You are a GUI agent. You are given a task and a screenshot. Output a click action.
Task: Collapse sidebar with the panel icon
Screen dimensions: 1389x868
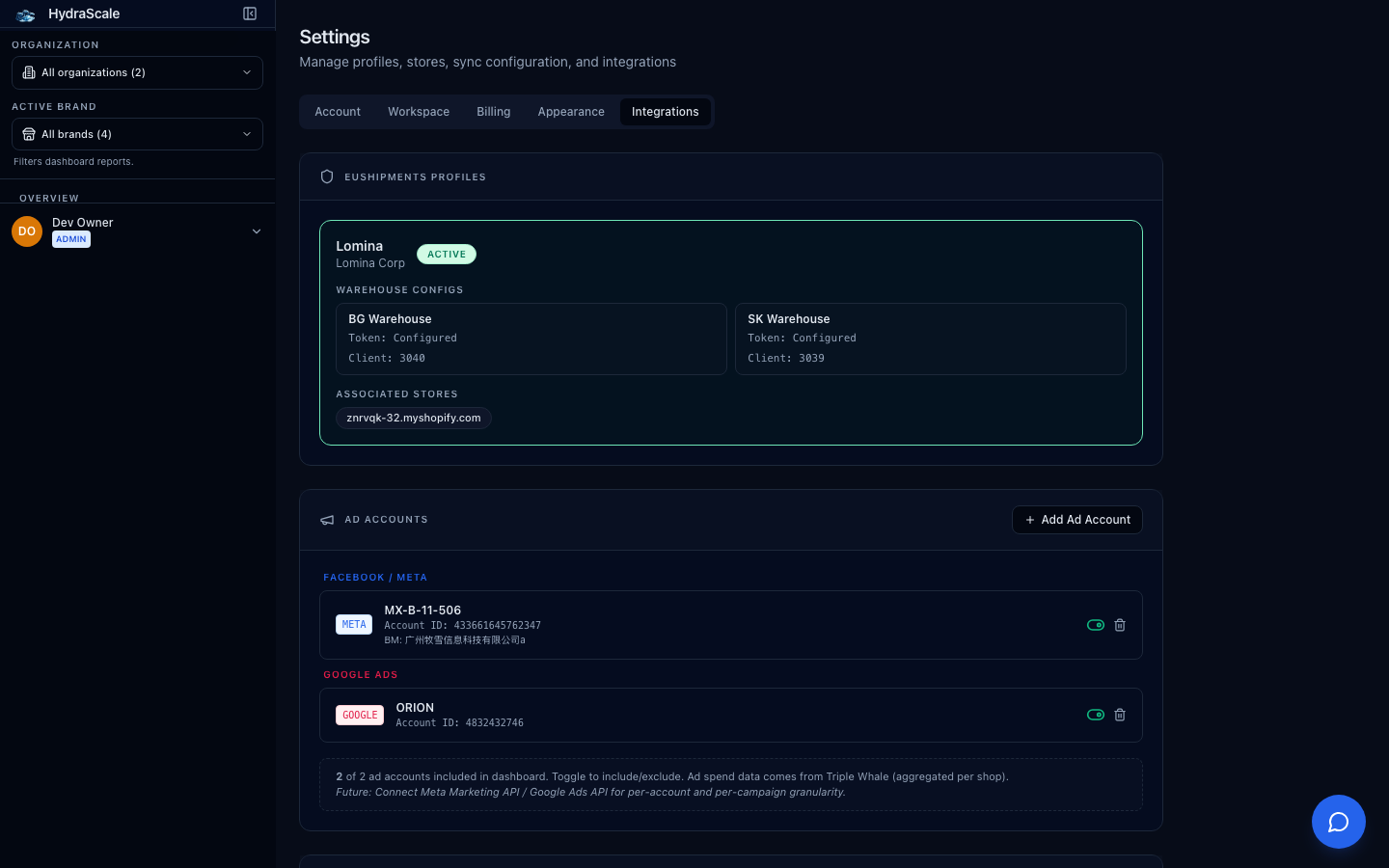[x=250, y=14]
